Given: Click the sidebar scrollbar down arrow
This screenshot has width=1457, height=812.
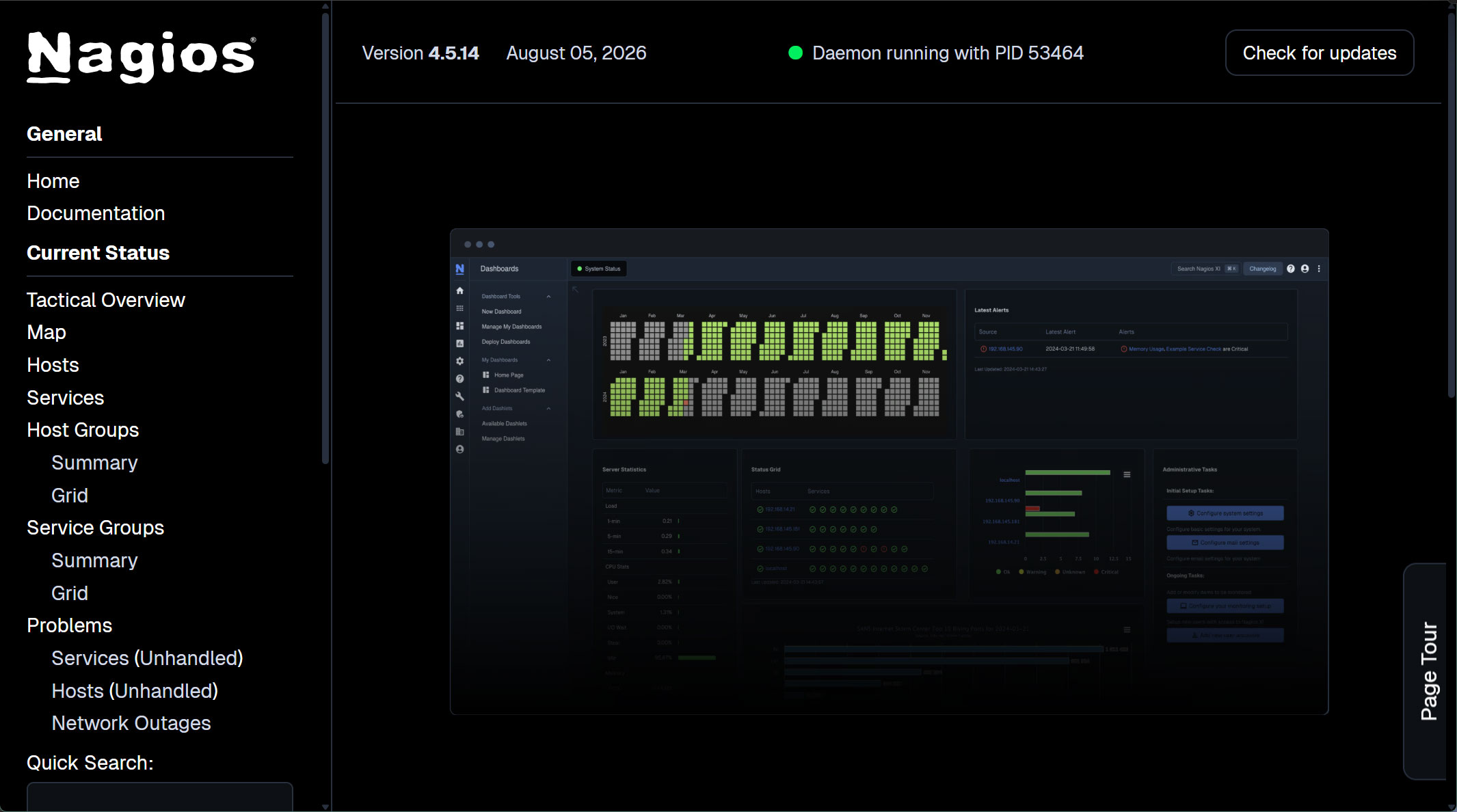Looking at the screenshot, I should 325,807.
